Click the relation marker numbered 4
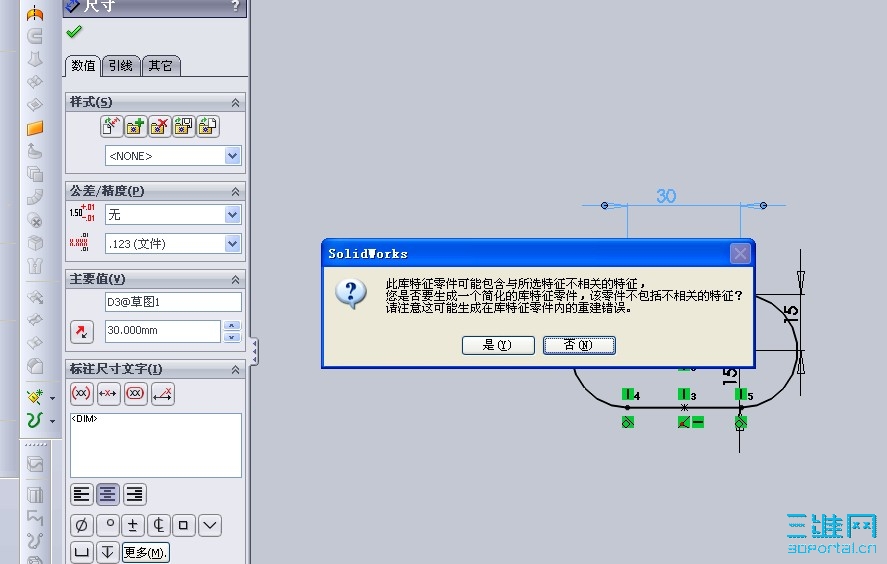887x564 pixels. (630, 394)
